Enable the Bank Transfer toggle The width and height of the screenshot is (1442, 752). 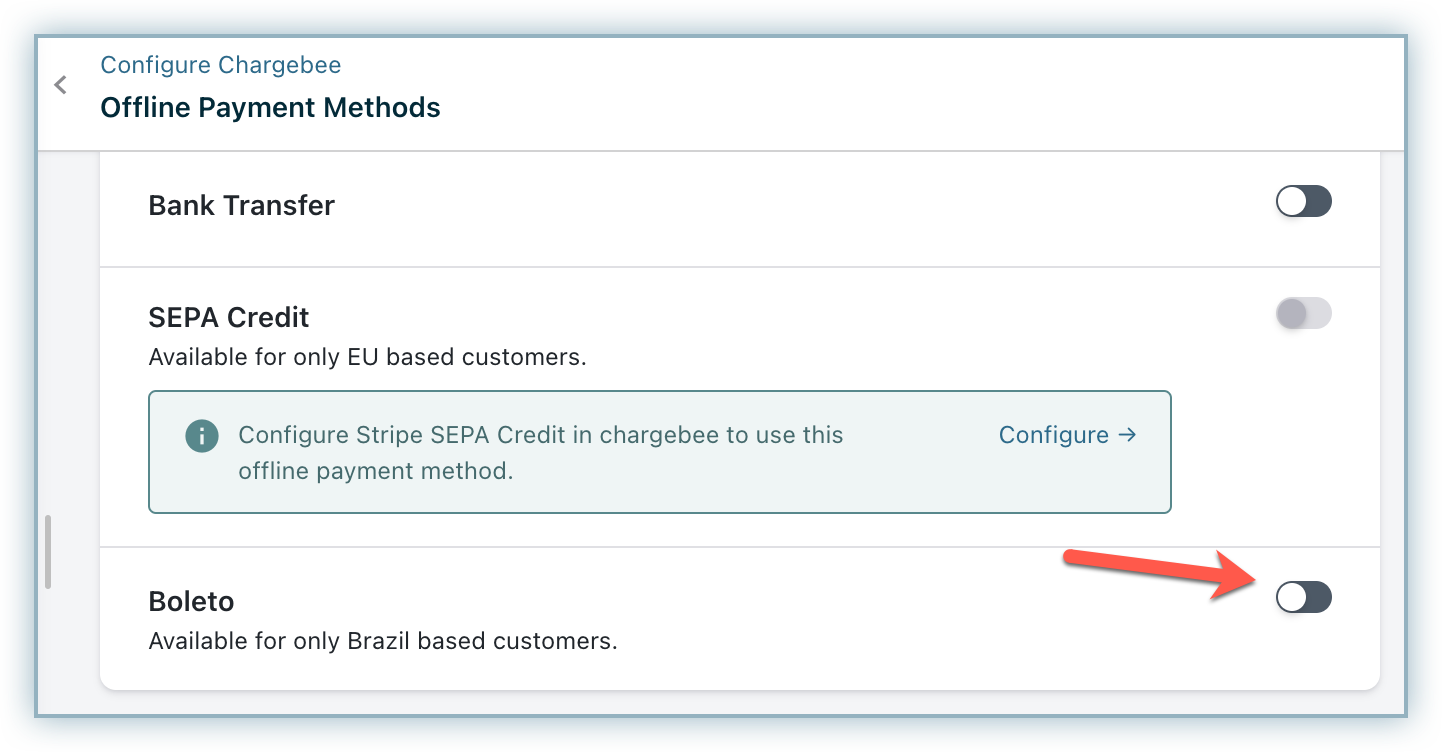1303,202
